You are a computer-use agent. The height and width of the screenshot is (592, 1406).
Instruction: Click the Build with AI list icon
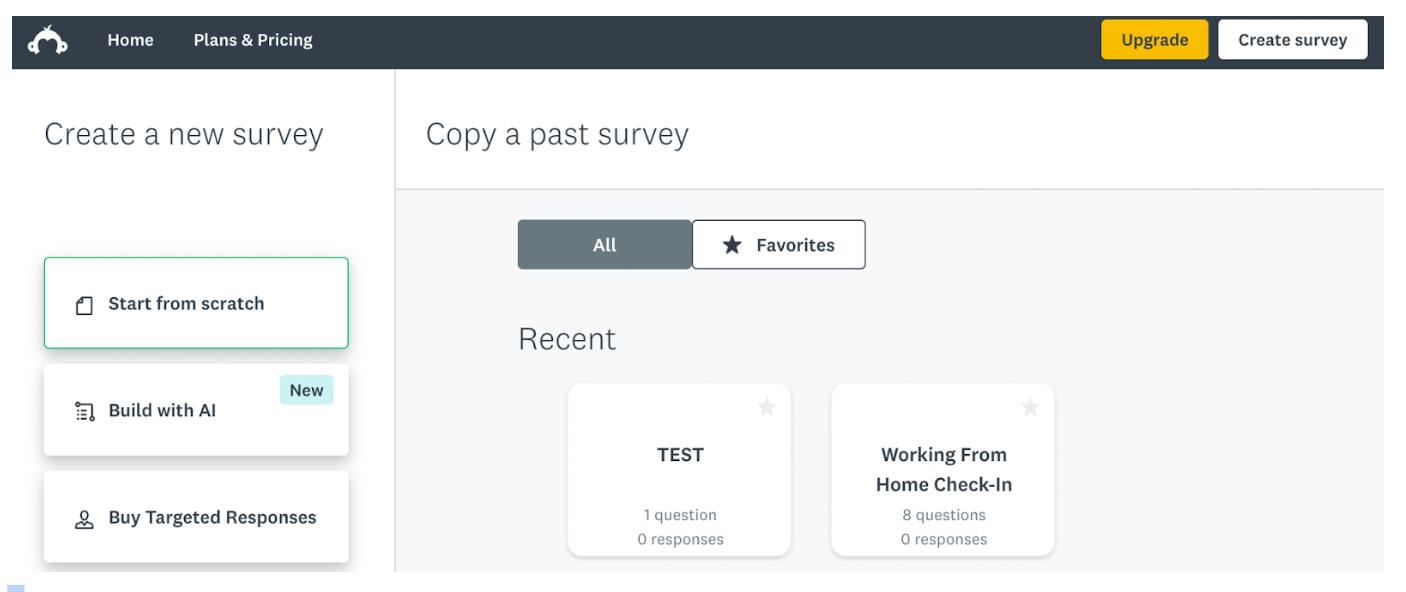point(84,410)
